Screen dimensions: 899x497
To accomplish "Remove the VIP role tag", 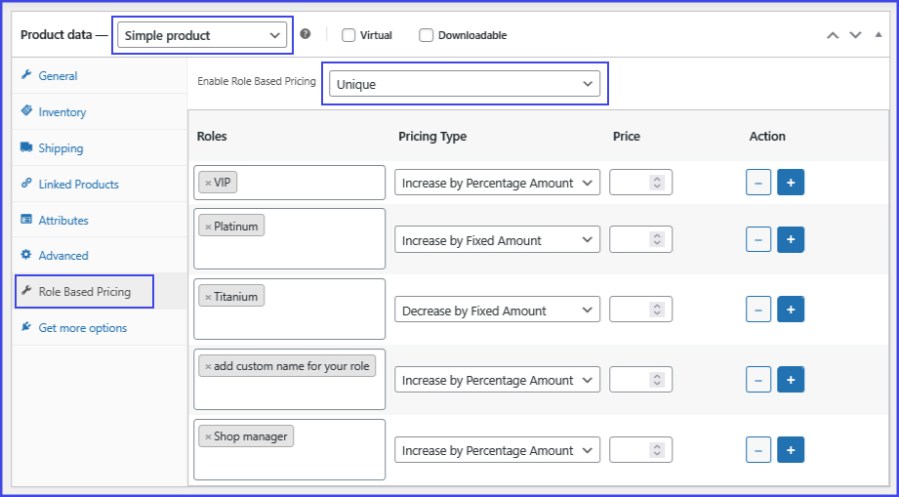I will [x=208, y=183].
